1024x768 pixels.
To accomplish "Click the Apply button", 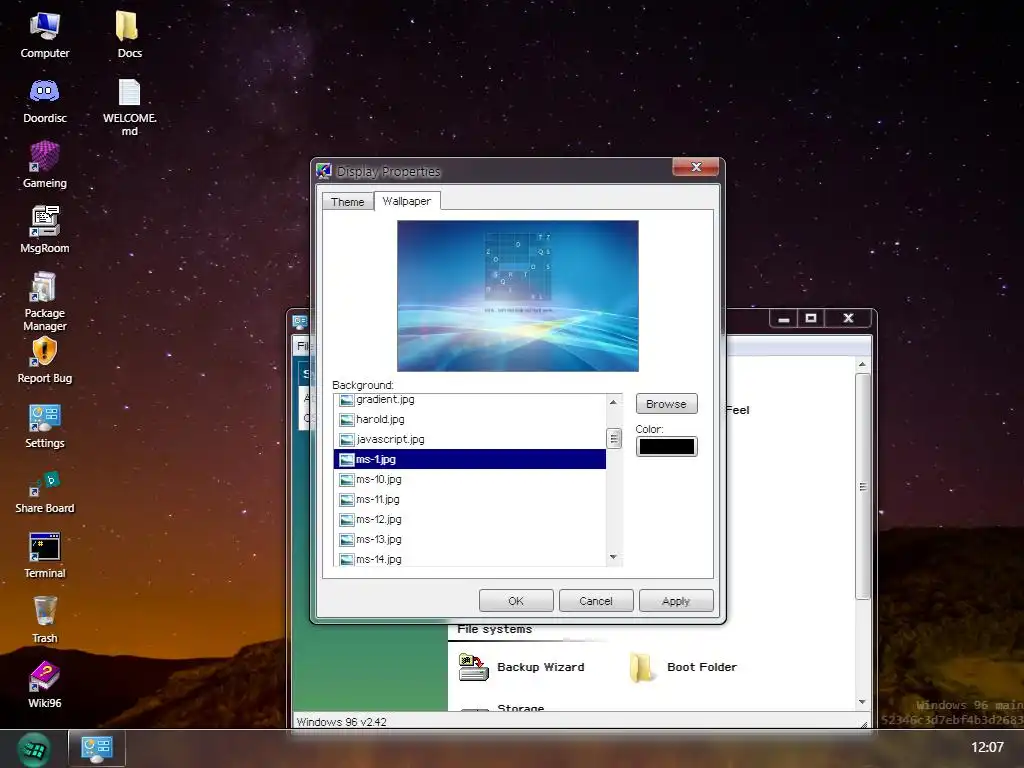I will [676, 601].
